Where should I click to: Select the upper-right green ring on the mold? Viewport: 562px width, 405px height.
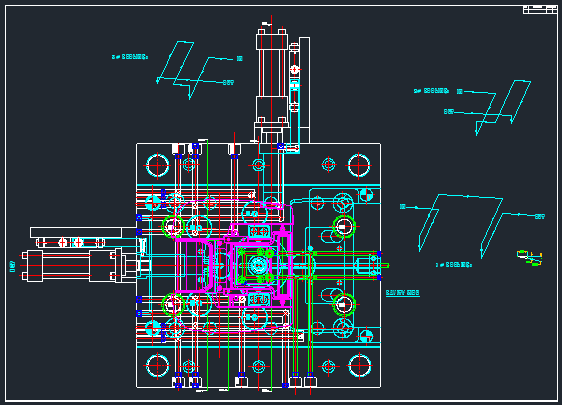[344, 227]
